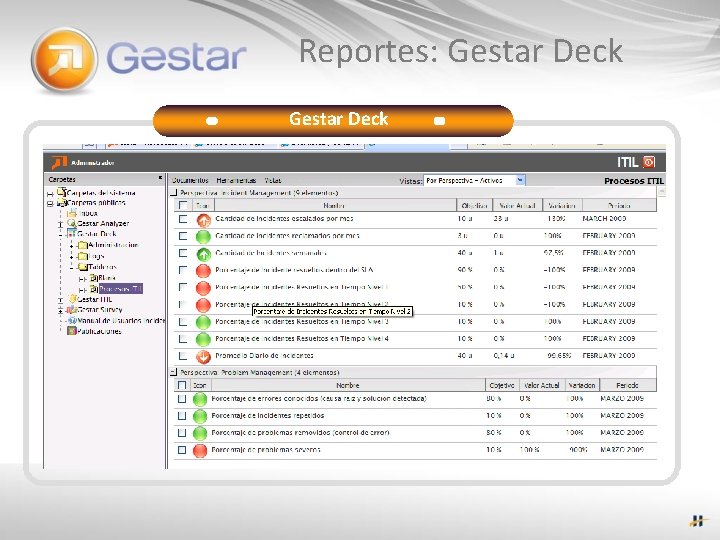The height and width of the screenshot is (540, 720).
Task: Click green icon for Porcentaje de errores conocidos
Action: click(x=200, y=399)
